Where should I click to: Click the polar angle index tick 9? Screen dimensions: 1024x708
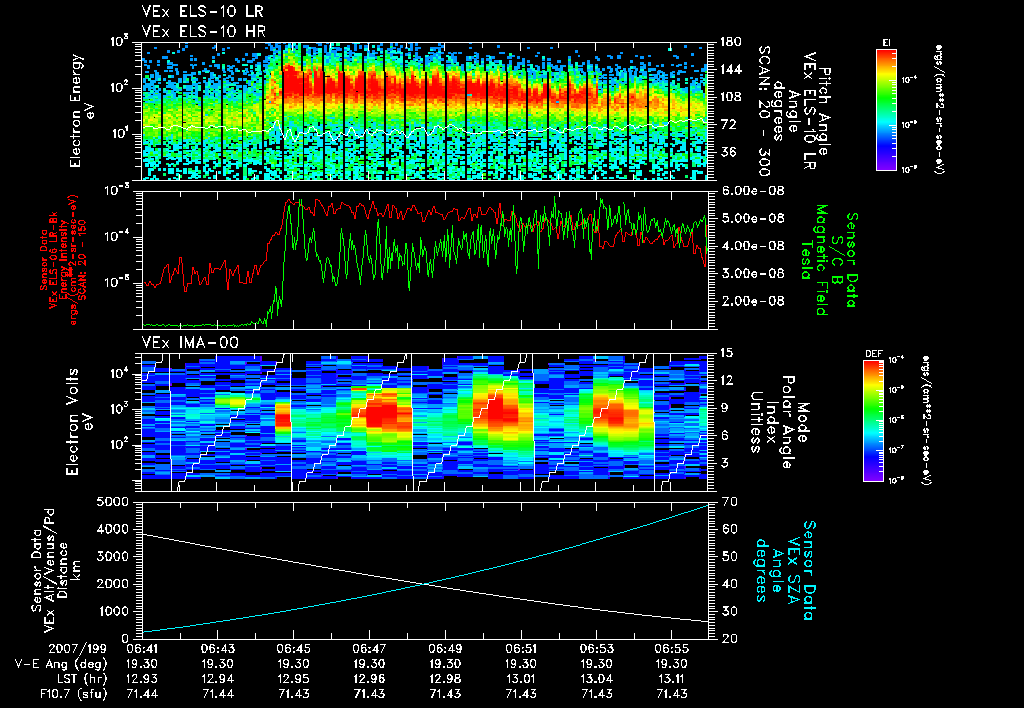723,408
